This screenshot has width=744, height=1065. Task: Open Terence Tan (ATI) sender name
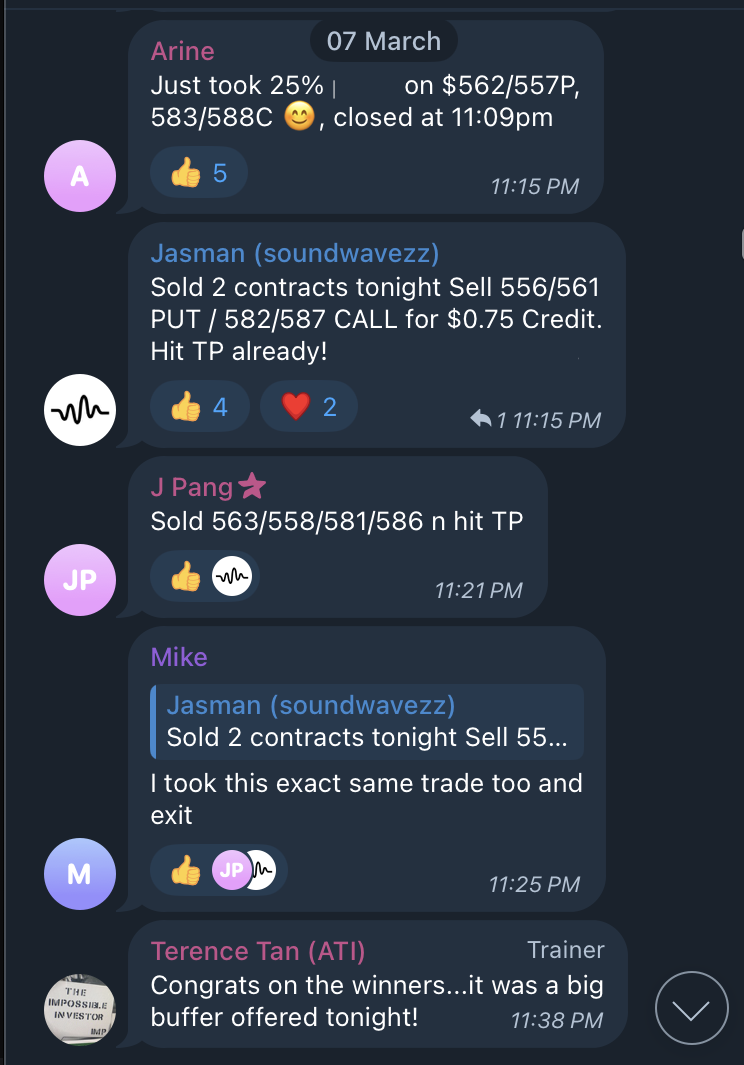pyautogui.click(x=257, y=951)
